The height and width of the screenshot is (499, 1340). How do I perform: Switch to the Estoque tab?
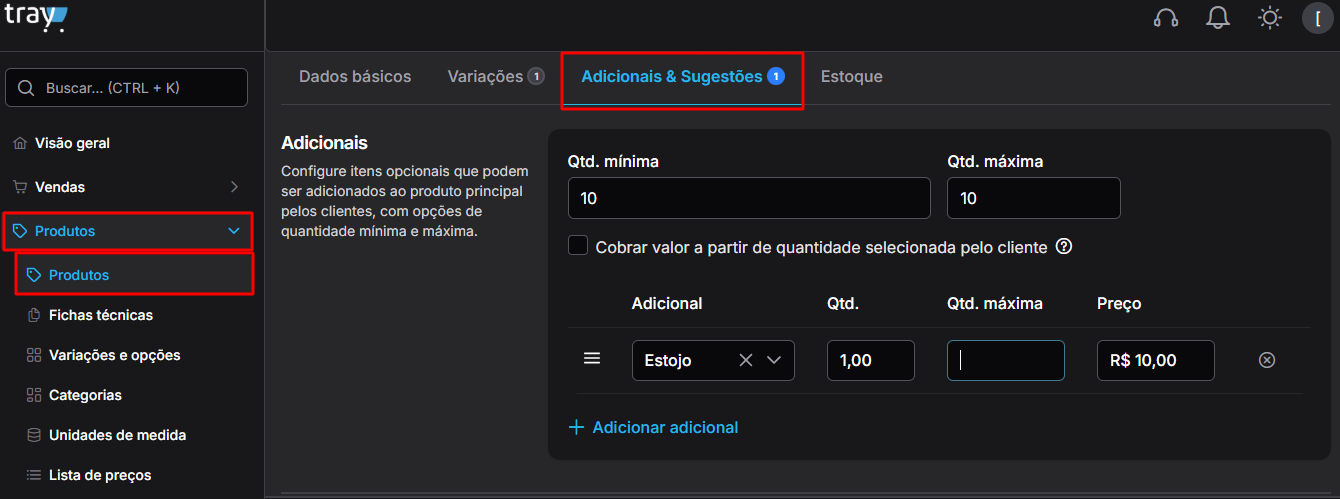coord(851,76)
